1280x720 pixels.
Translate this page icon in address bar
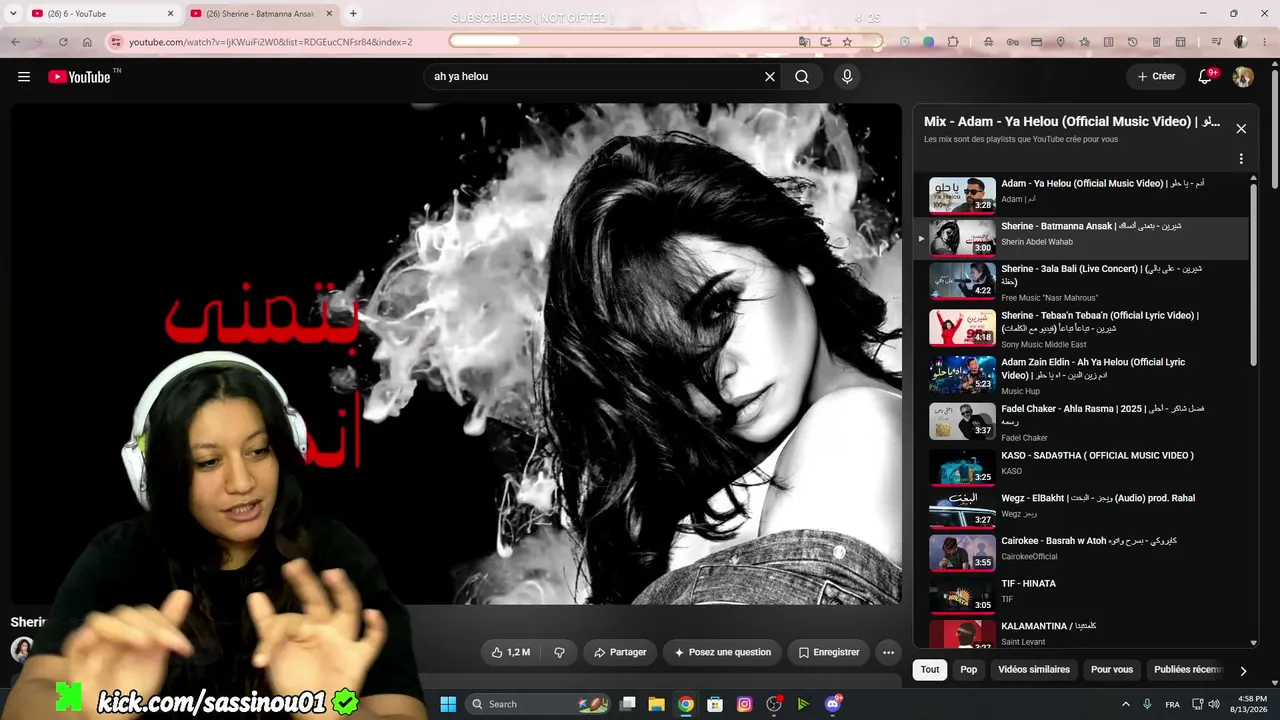(x=804, y=42)
